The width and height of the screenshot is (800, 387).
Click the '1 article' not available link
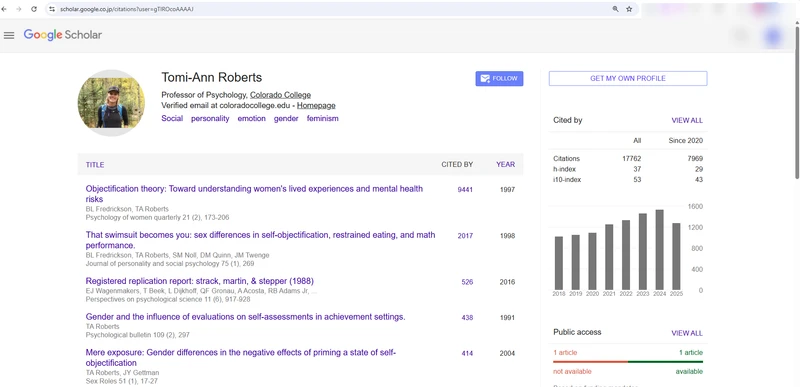click(565, 353)
